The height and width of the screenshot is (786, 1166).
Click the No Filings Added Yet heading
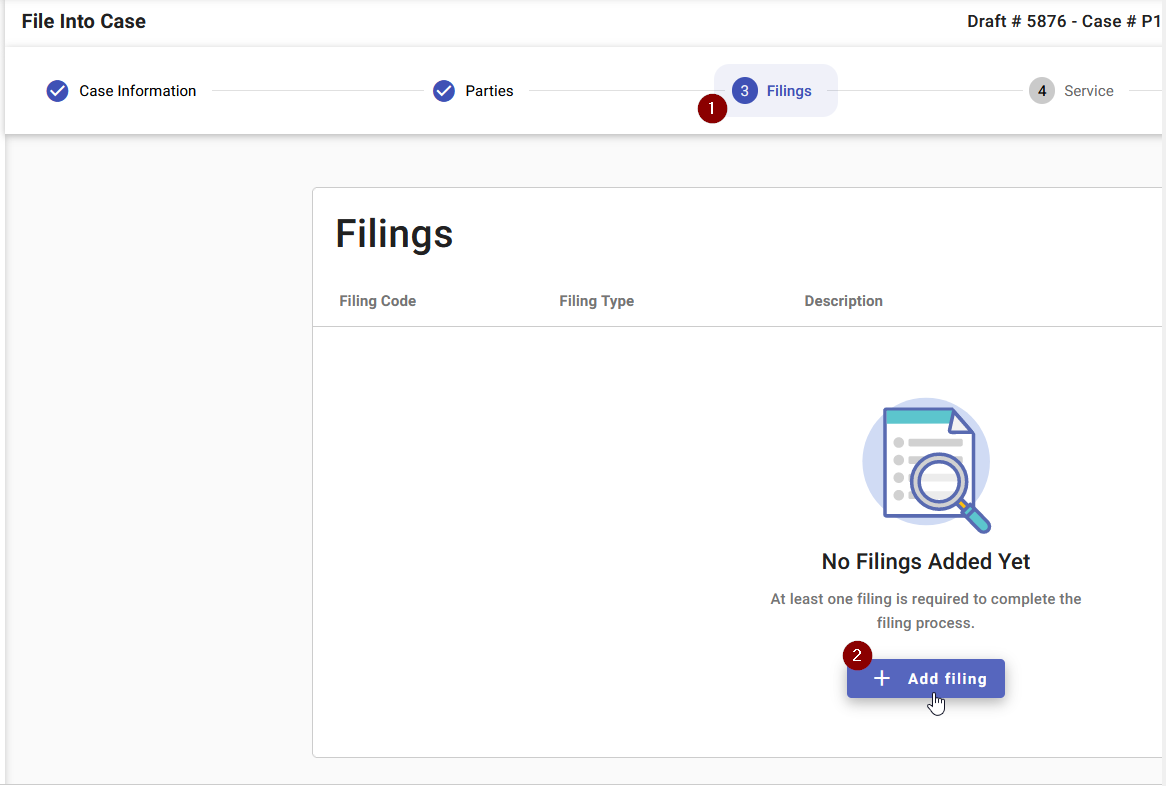(x=925, y=561)
